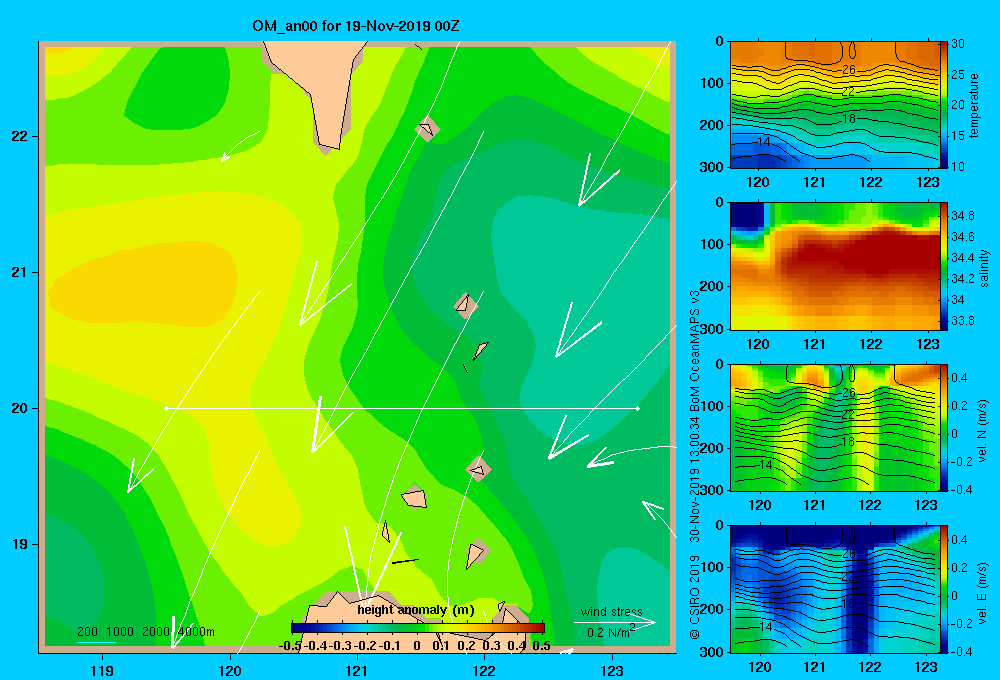
Task: Click the '0.5' end value on height anomaly scale
Action: (x=541, y=646)
